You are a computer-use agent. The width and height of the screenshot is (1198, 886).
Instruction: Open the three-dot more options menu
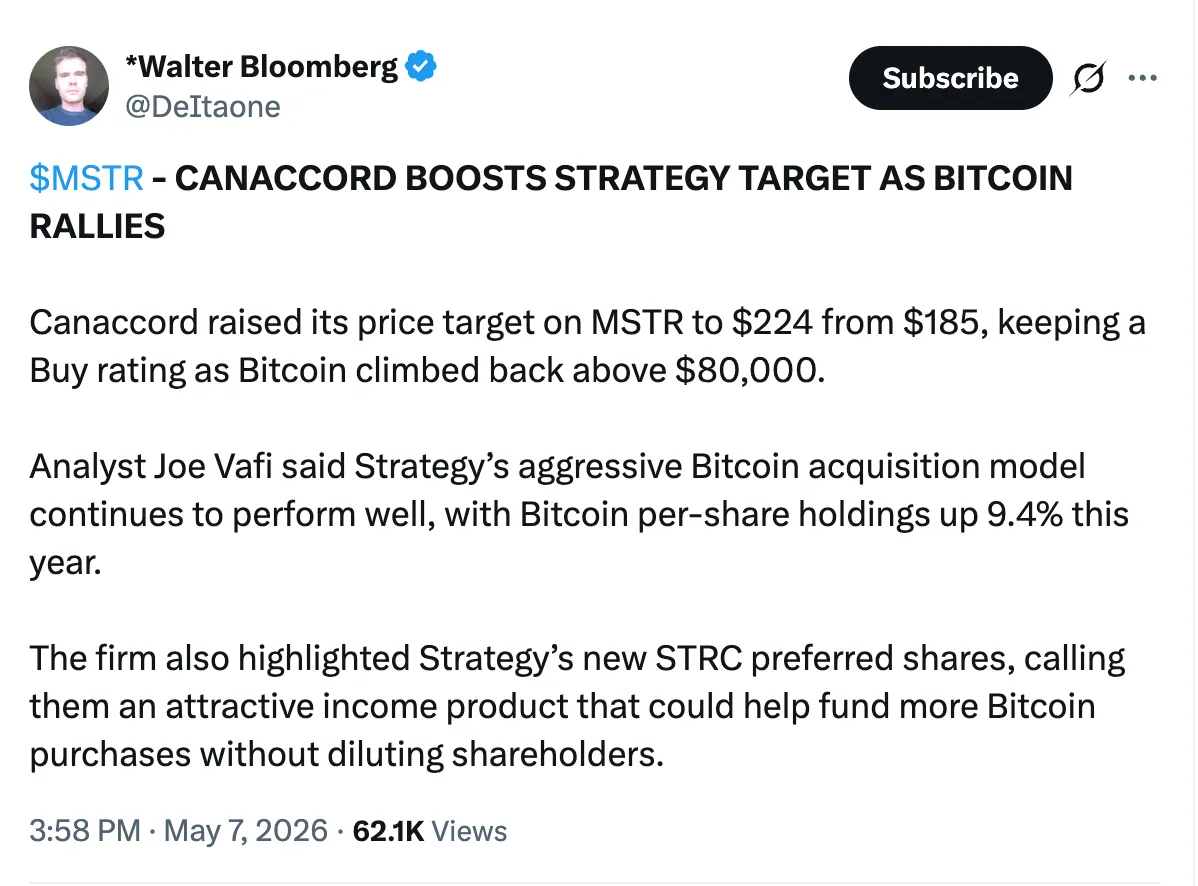(x=1142, y=78)
